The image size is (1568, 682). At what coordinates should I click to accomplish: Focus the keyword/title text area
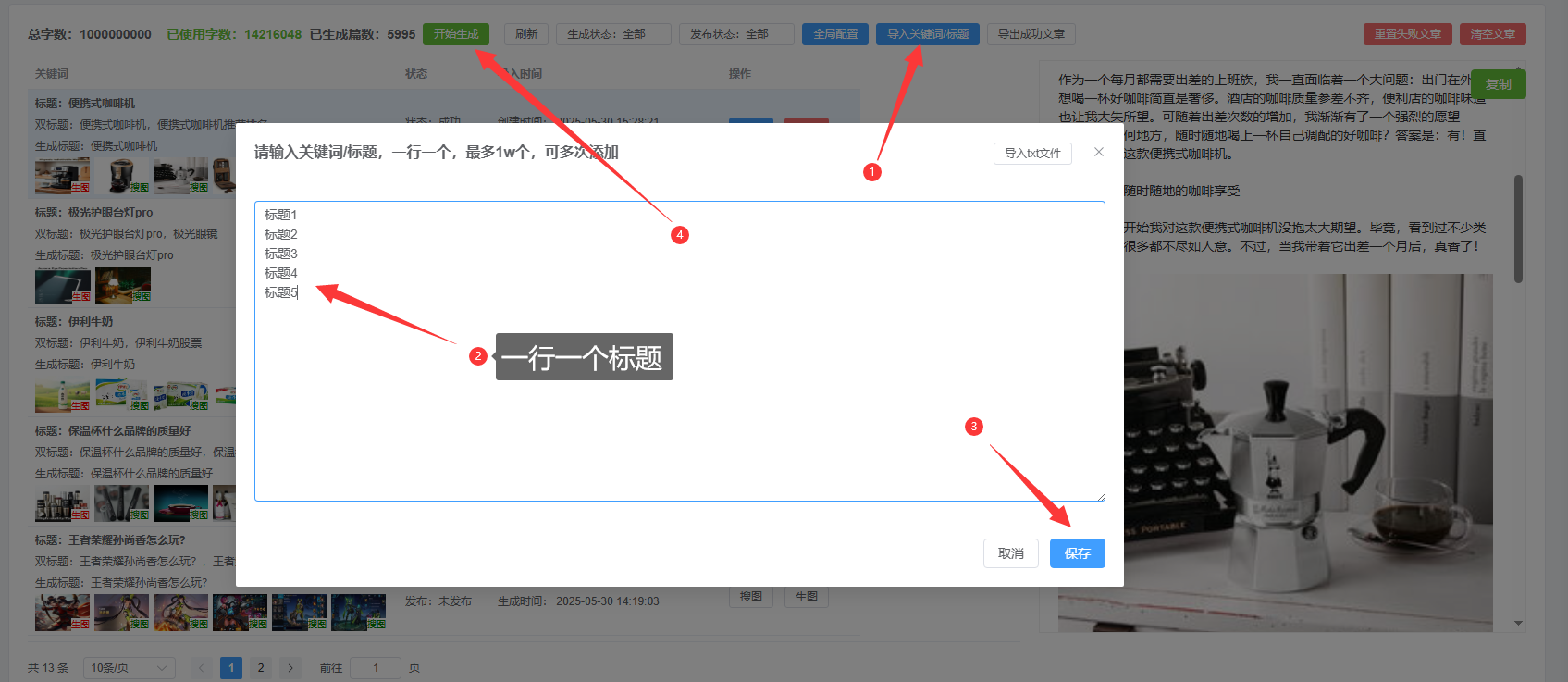(x=680, y=352)
